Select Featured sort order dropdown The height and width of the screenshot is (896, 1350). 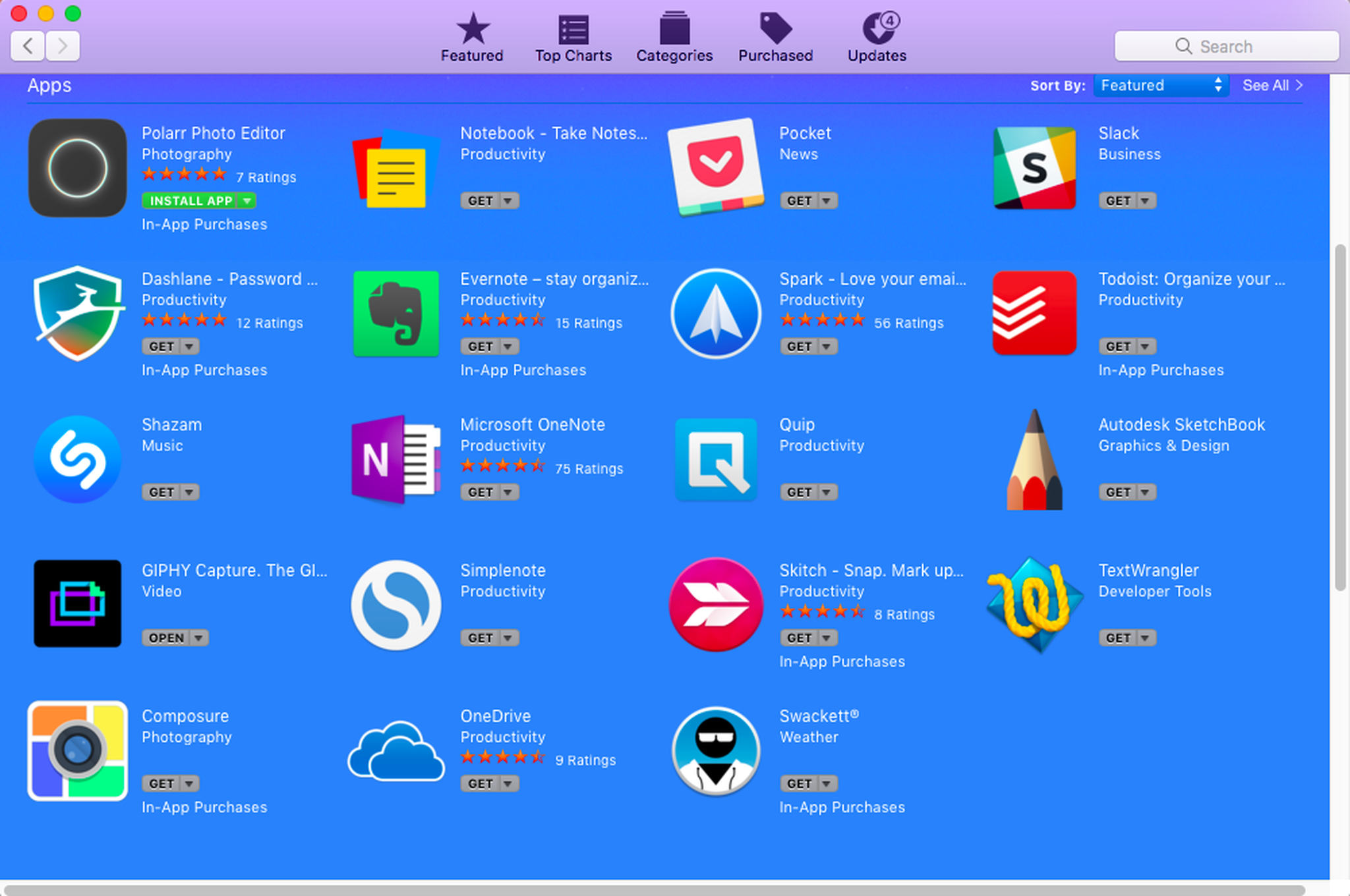(x=1157, y=85)
